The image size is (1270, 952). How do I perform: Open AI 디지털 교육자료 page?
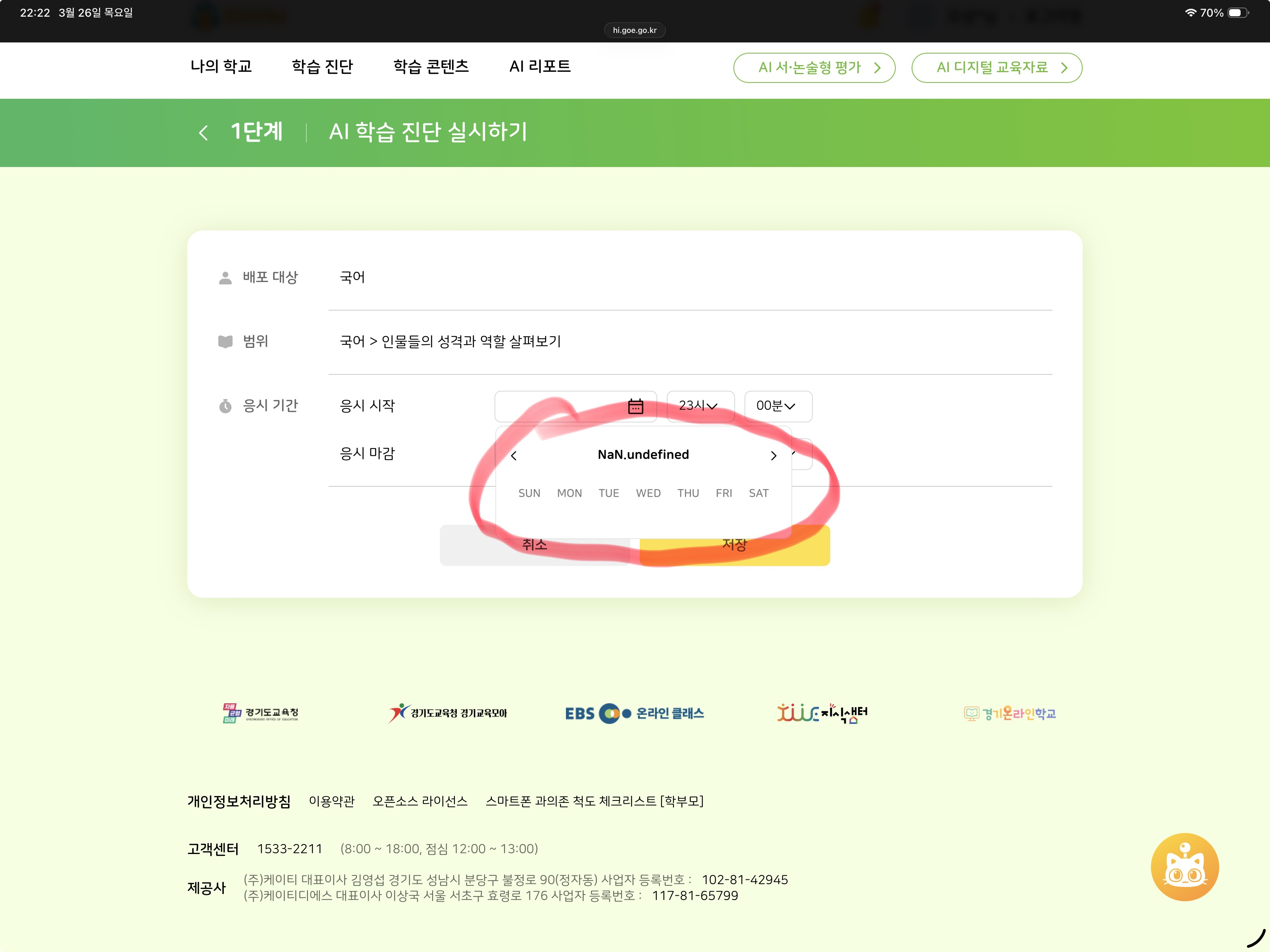[x=996, y=68]
